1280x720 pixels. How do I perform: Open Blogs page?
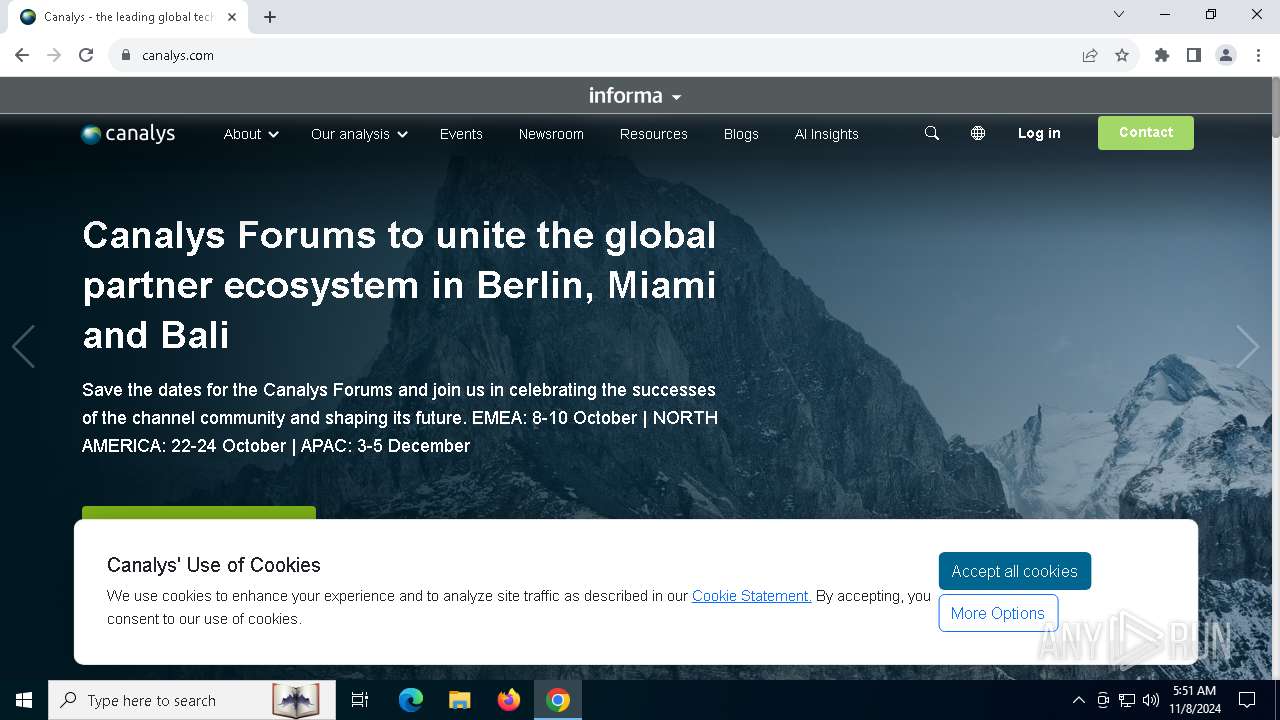tap(741, 134)
